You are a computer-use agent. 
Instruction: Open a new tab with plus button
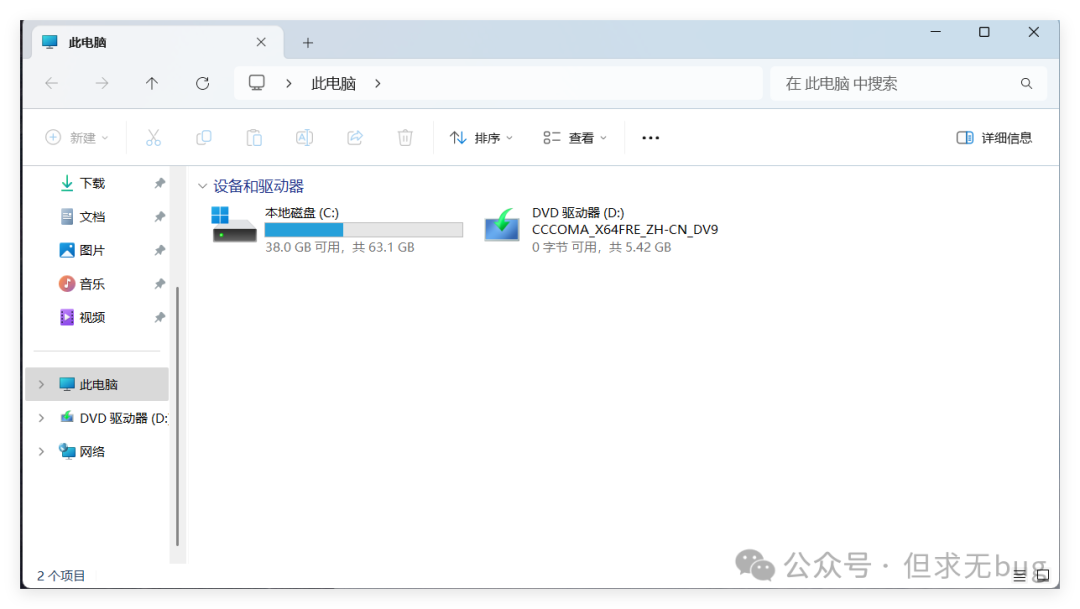[308, 43]
